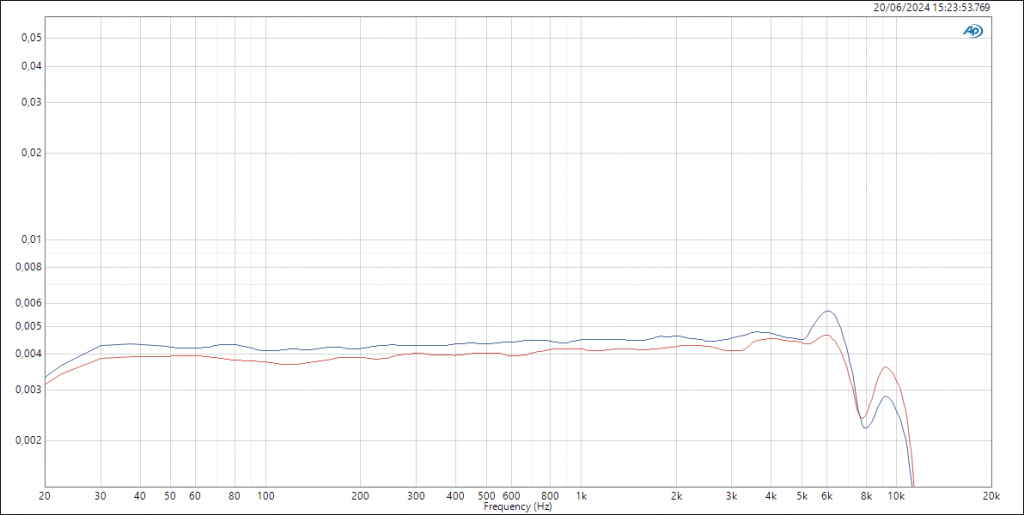Screen dimensions: 1024x515
Task: Select the 100 tick label on frequency axis
Action: point(265,496)
